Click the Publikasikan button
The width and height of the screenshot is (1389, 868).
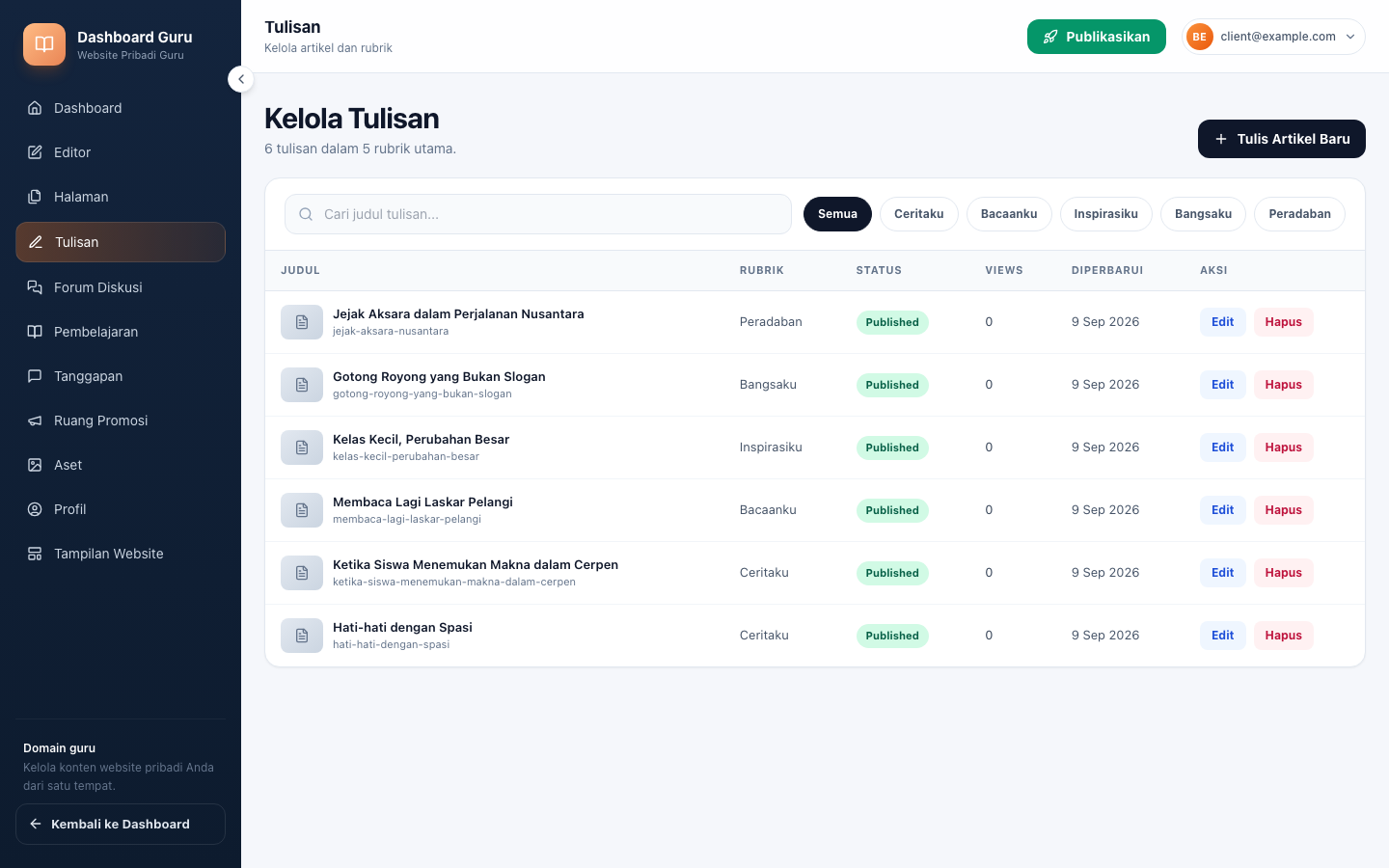point(1097,37)
